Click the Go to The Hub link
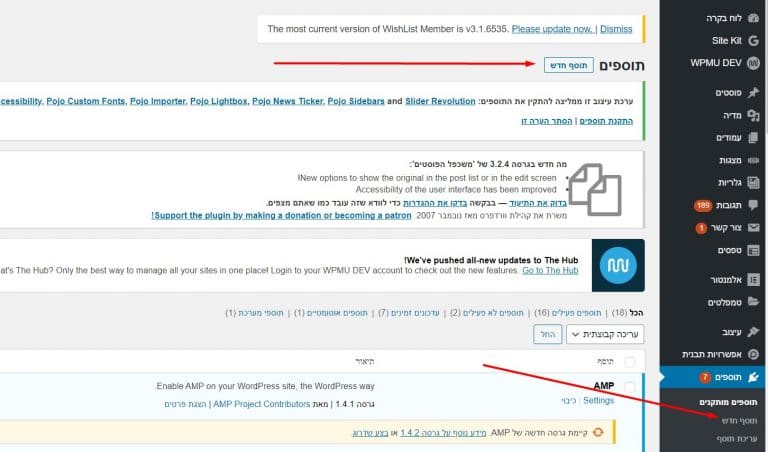 550,270
